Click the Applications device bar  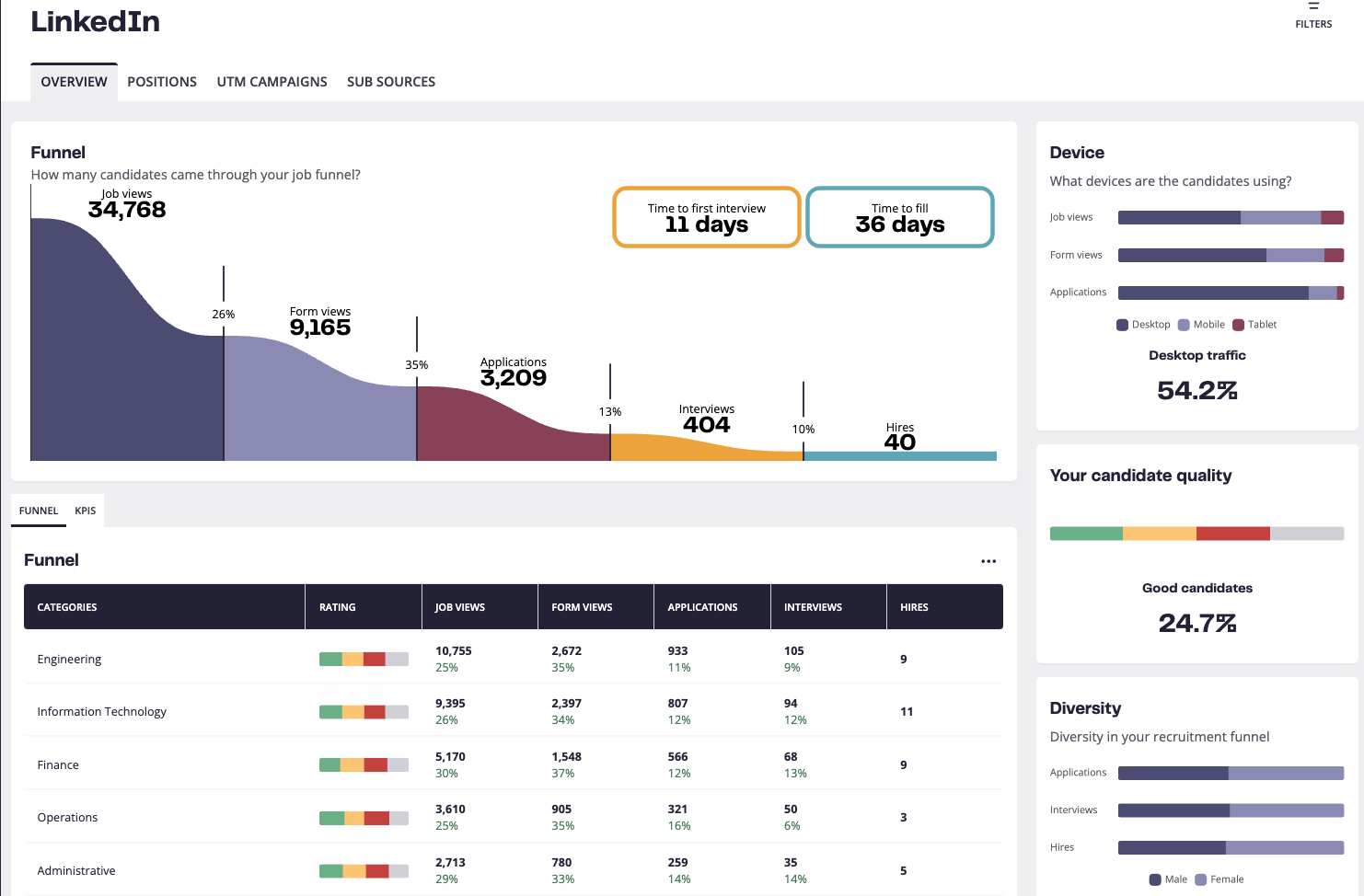(x=1231, y=293)
